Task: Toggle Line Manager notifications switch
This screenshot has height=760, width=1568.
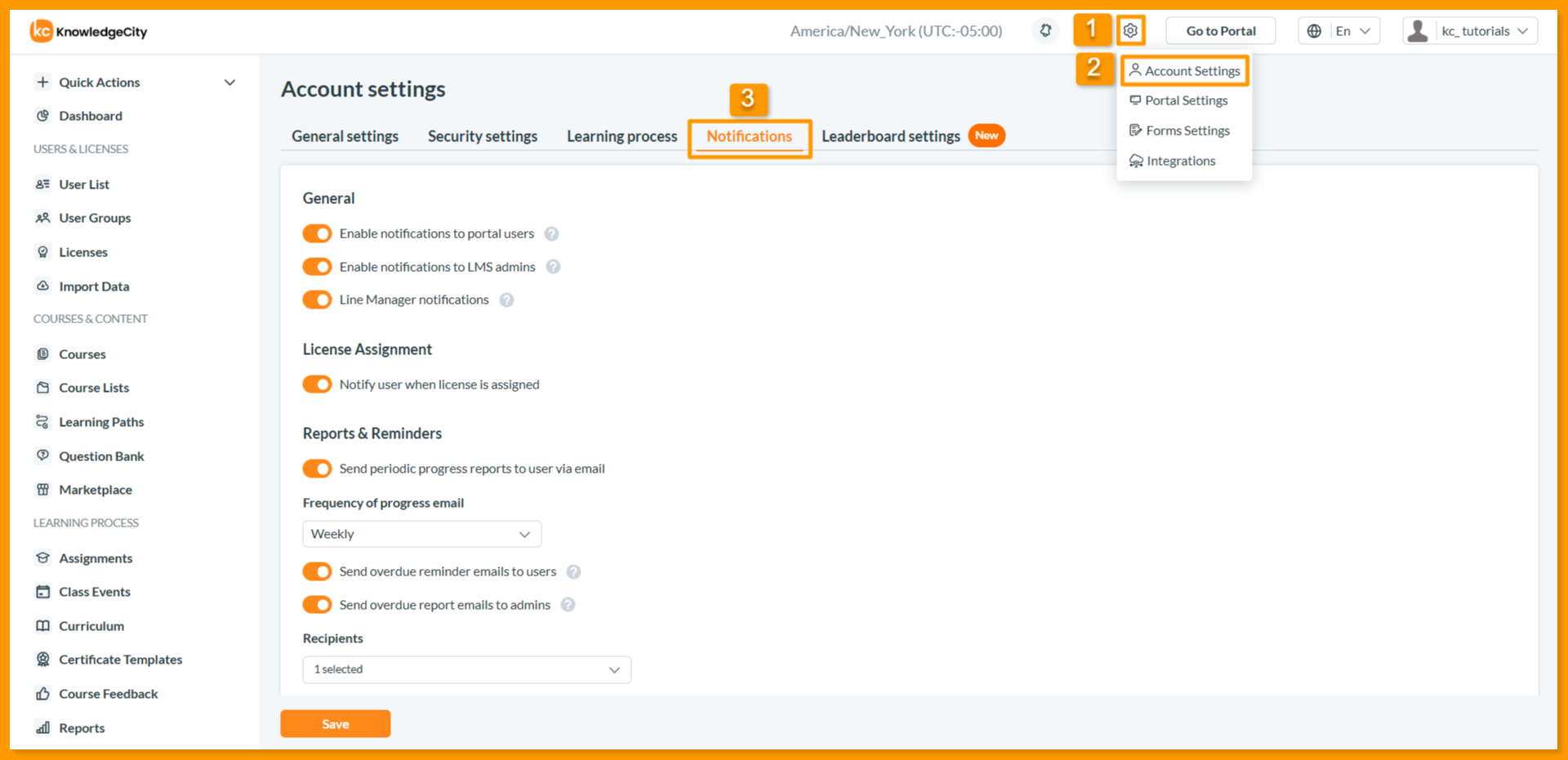Action: click(x=317, y=300)
